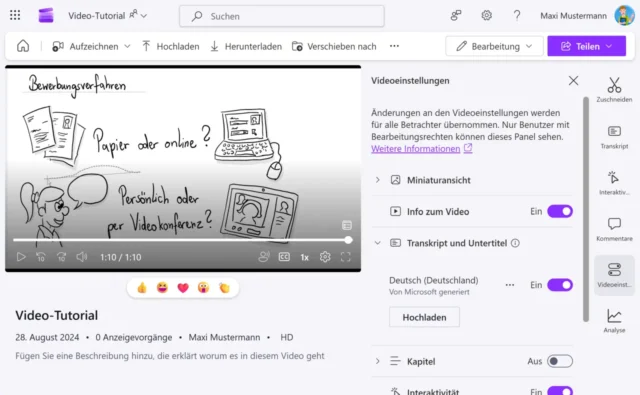The image size is (640, 395).
Task: Open the settings gear in header
Action: point(487,16)
